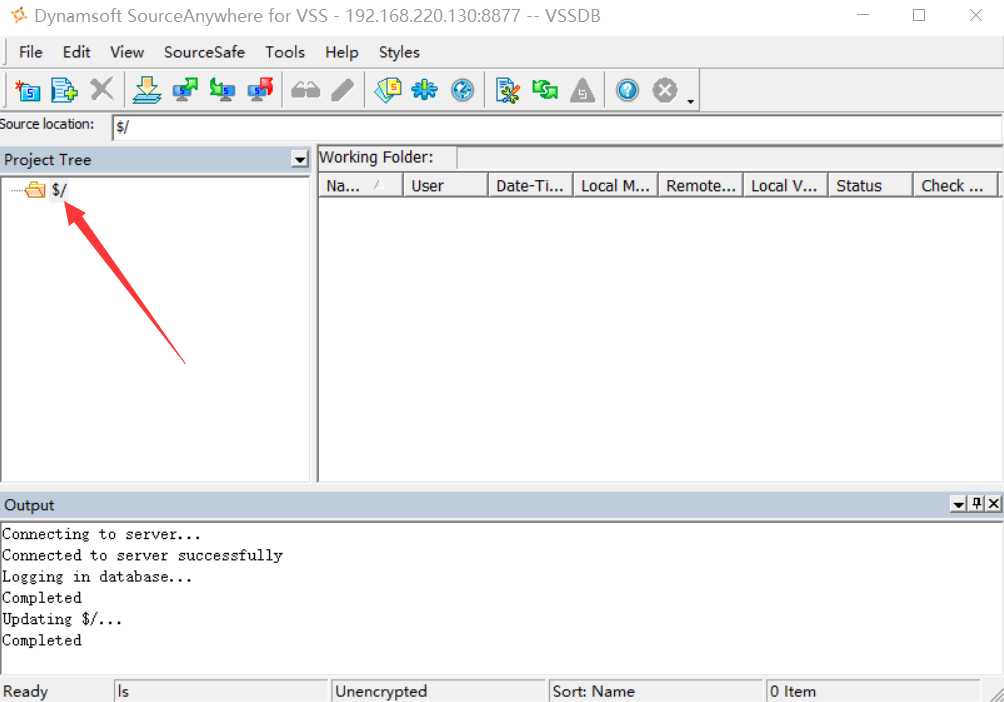Sort by the Local Version column header

(x=785, y=185)
